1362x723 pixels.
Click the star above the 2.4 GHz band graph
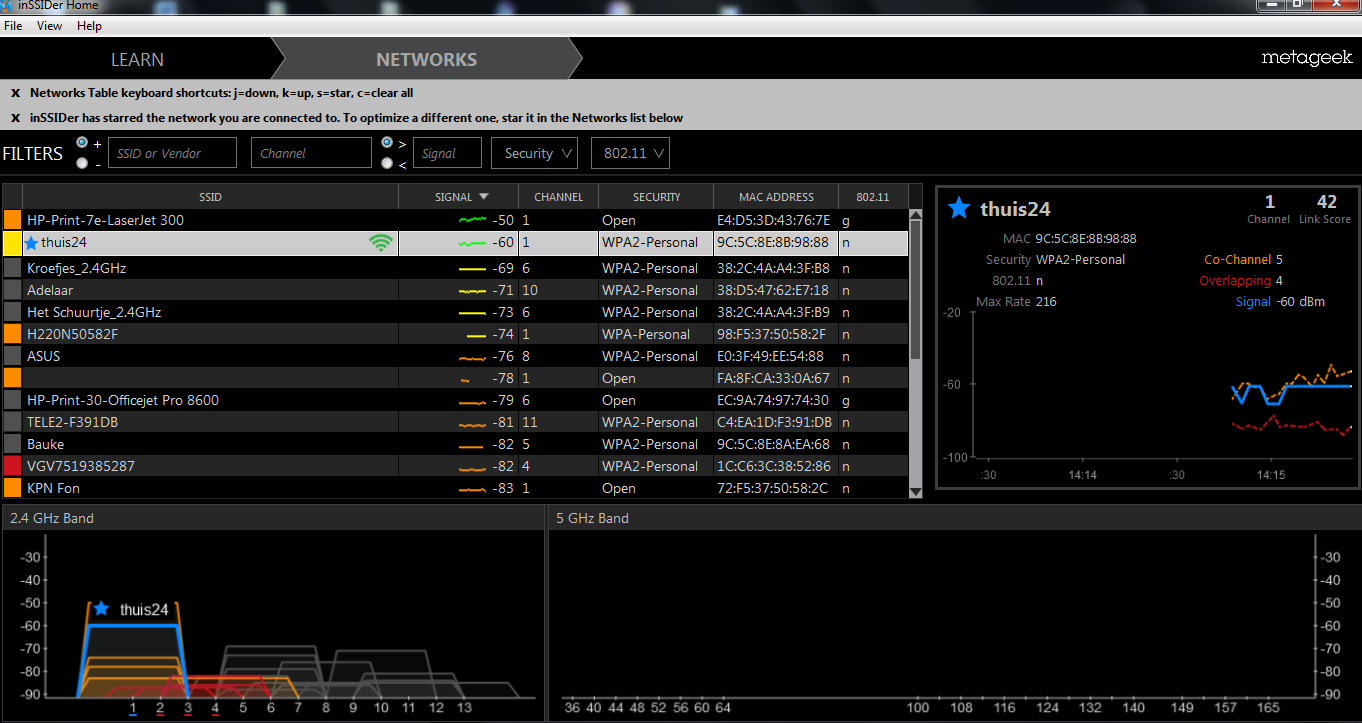point(101,609)
